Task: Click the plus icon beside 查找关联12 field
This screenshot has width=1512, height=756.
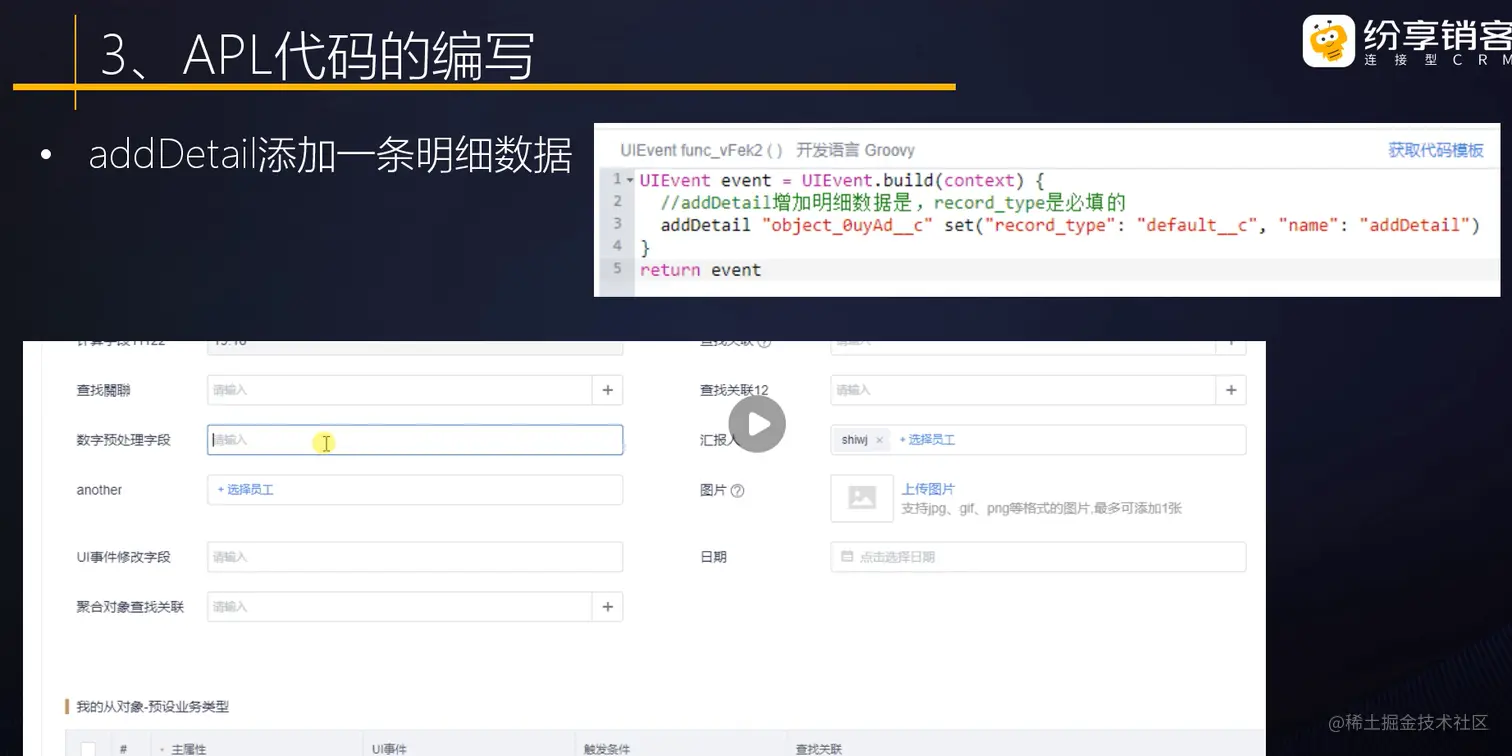Action: click(1231, 390)
